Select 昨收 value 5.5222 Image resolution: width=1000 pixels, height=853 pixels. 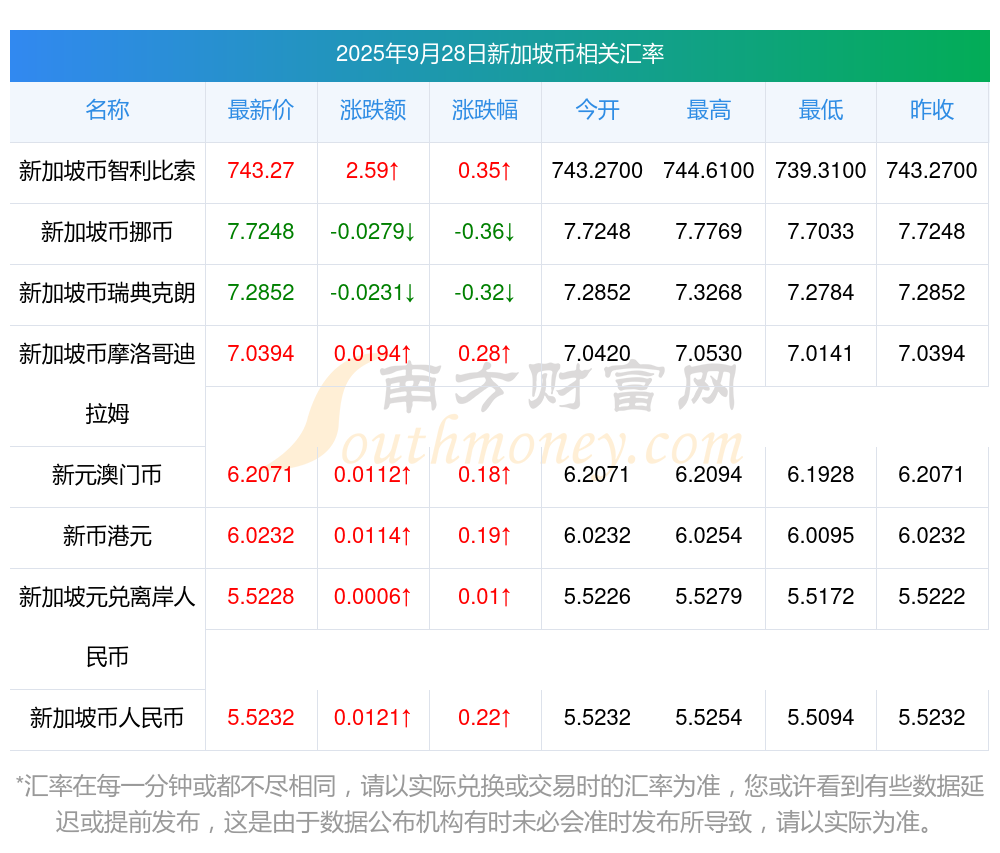click(x=932, y=597)
